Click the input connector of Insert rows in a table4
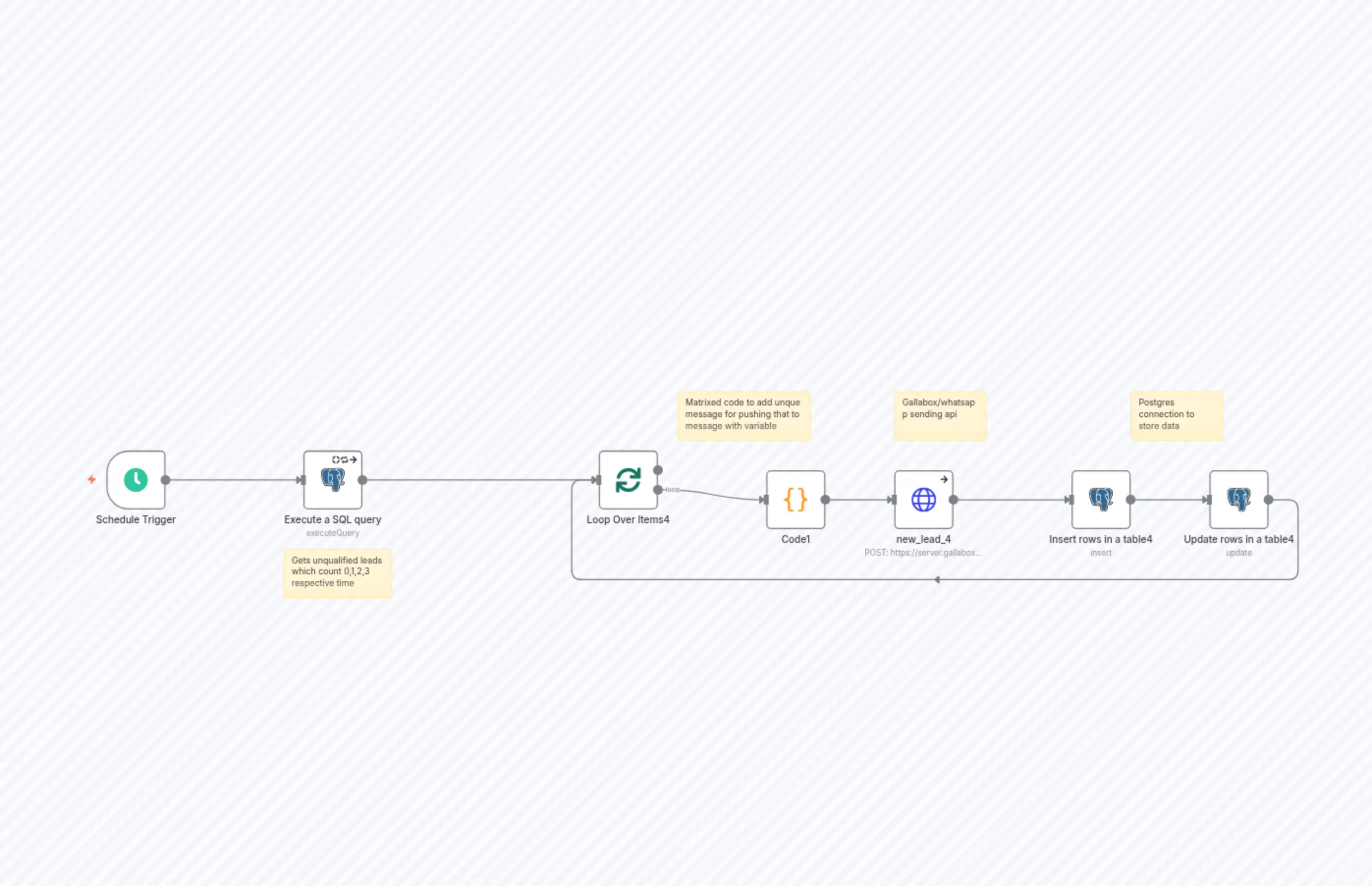The width and height of the screenshot is (1372, 886). [x=1071, y=499]
